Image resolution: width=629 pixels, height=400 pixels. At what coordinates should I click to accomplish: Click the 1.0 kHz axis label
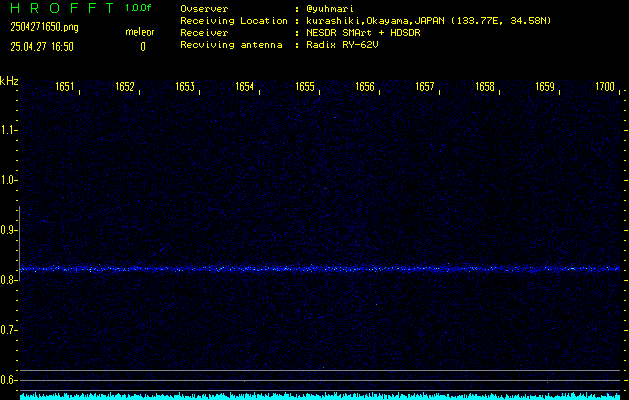(x=7, y=180)
